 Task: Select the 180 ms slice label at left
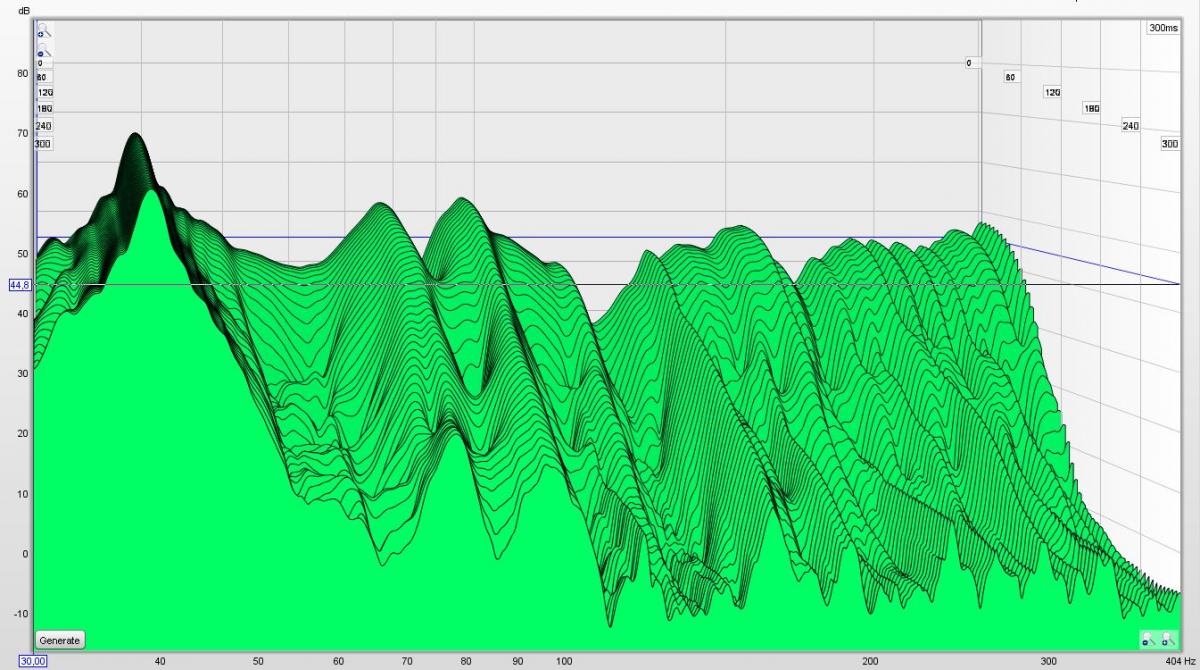coord(45,108)
